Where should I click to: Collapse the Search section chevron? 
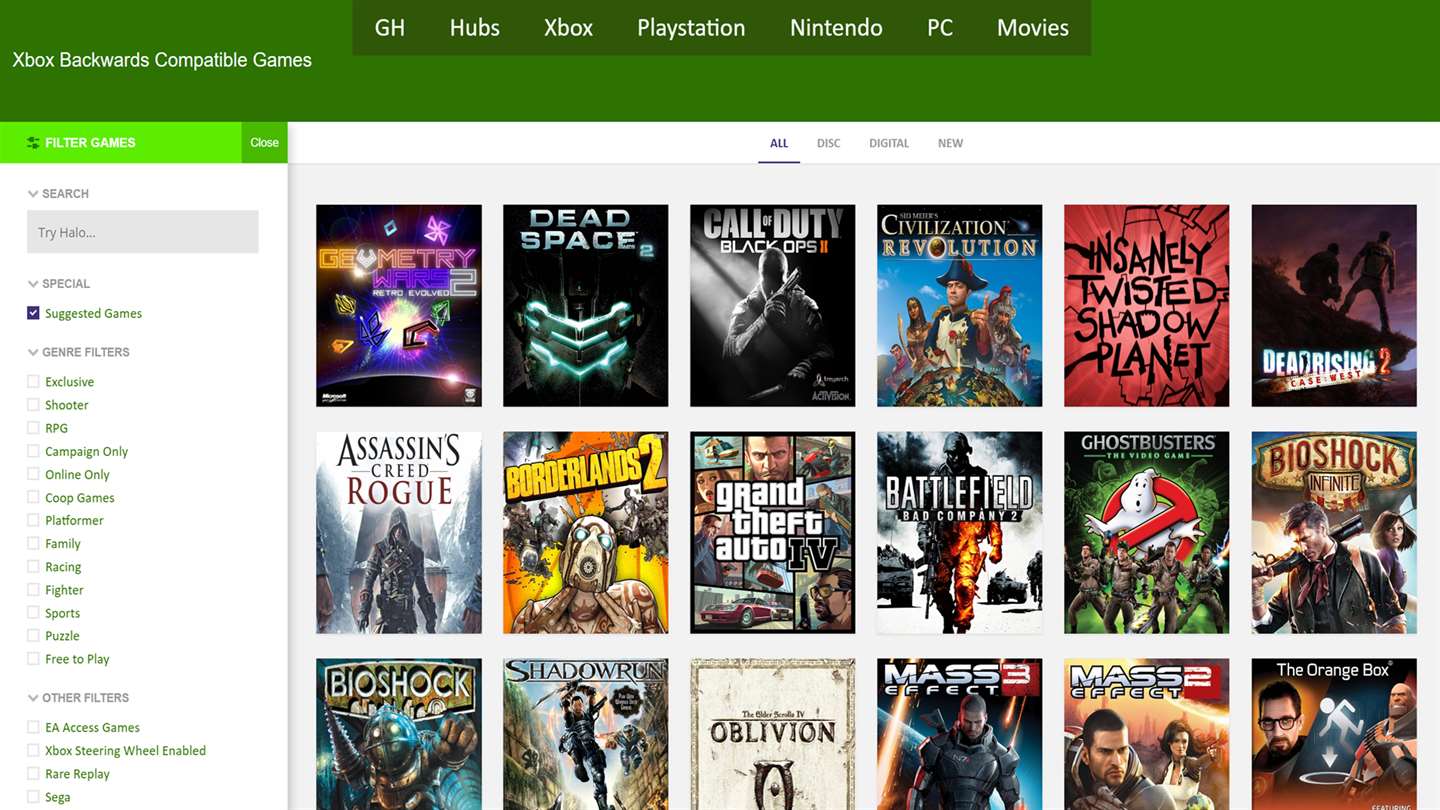click(33, 194)
